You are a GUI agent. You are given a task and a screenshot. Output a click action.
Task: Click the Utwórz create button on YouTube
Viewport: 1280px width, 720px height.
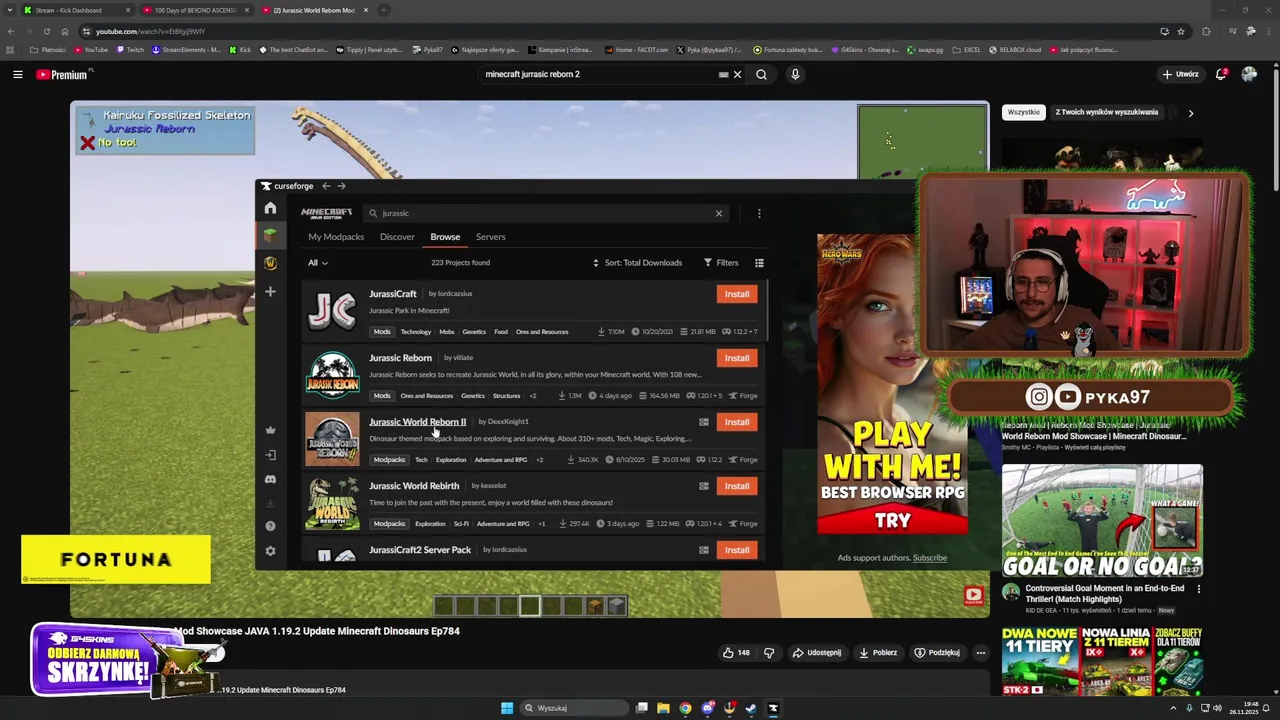[x=1180, y=74]
